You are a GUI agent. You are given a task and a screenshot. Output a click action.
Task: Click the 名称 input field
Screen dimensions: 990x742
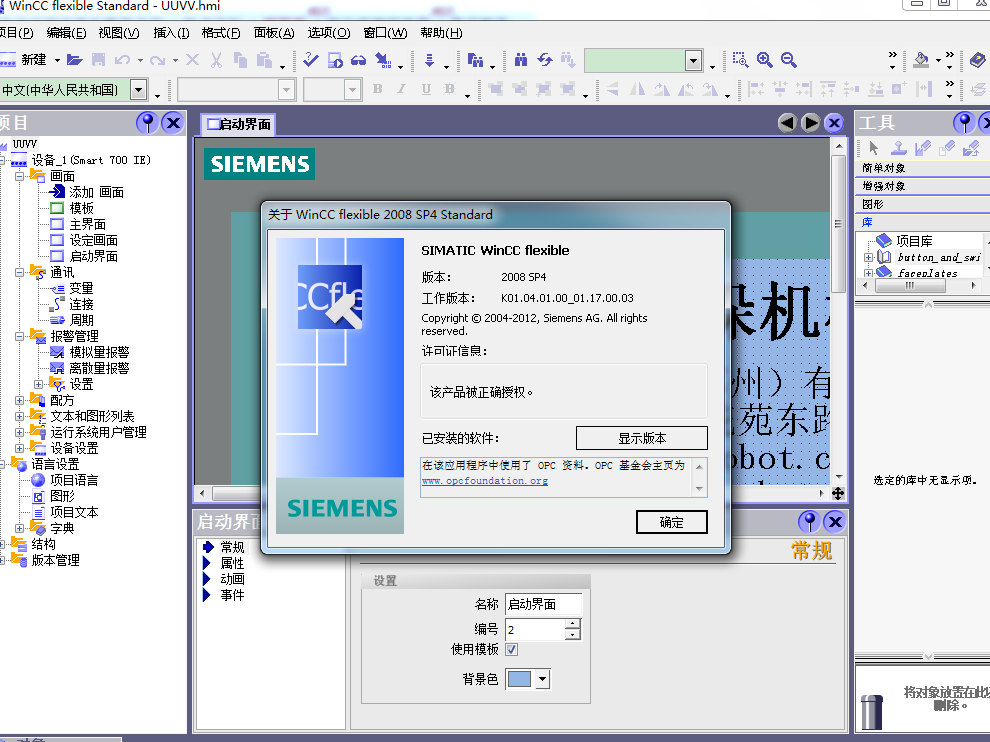point(543,604)
